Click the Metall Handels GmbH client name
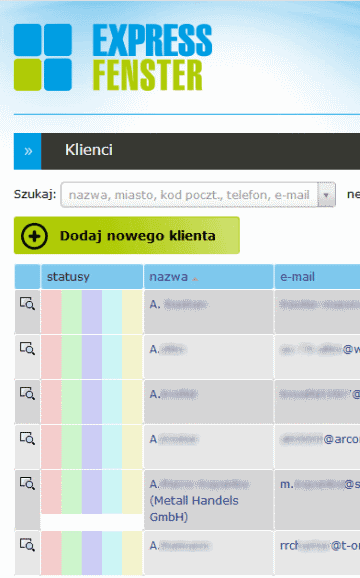Screen dimensions: 360x578 (199, 500)
